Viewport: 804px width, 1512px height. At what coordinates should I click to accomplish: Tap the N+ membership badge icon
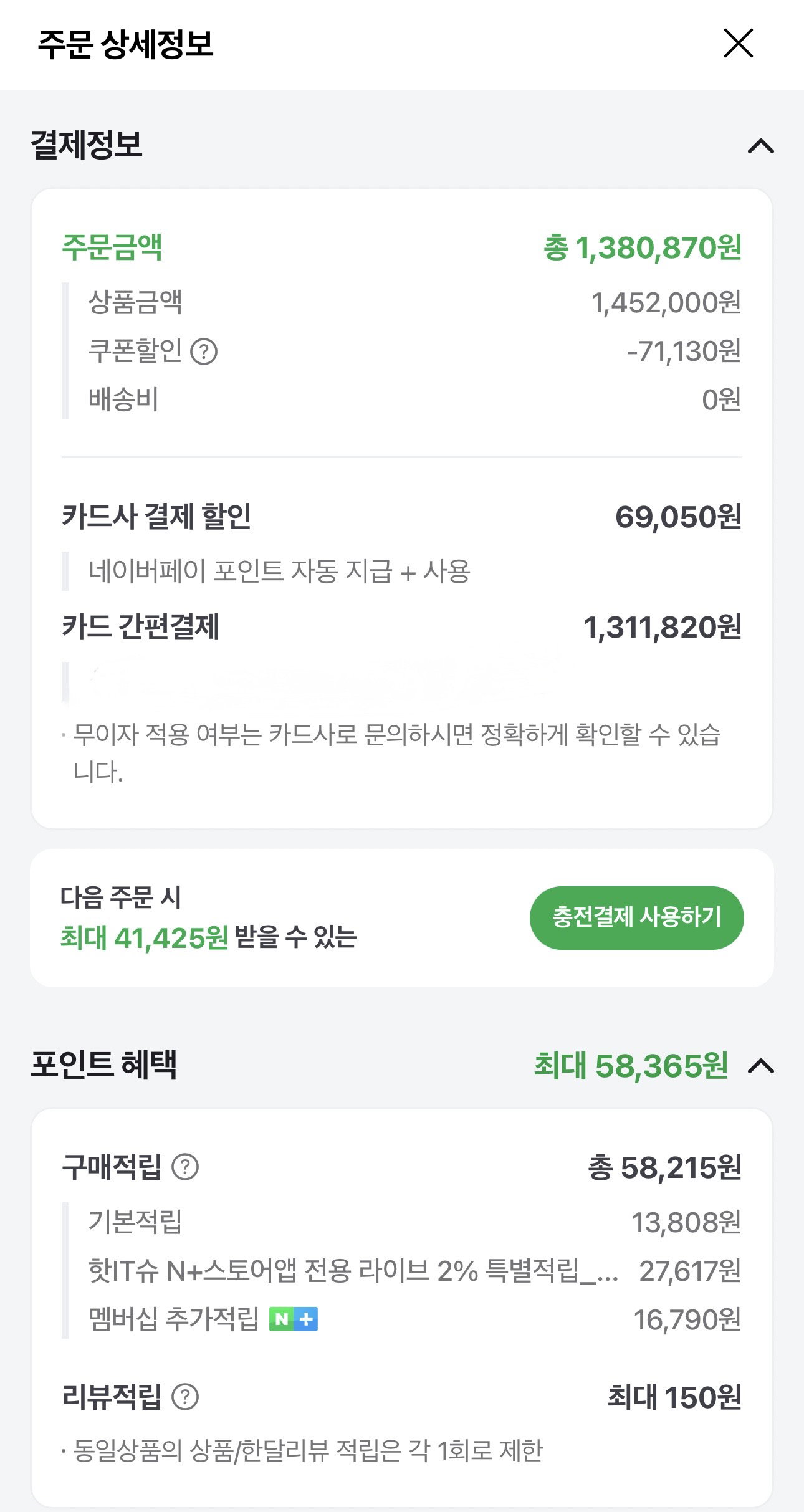tap(294, 1319)
